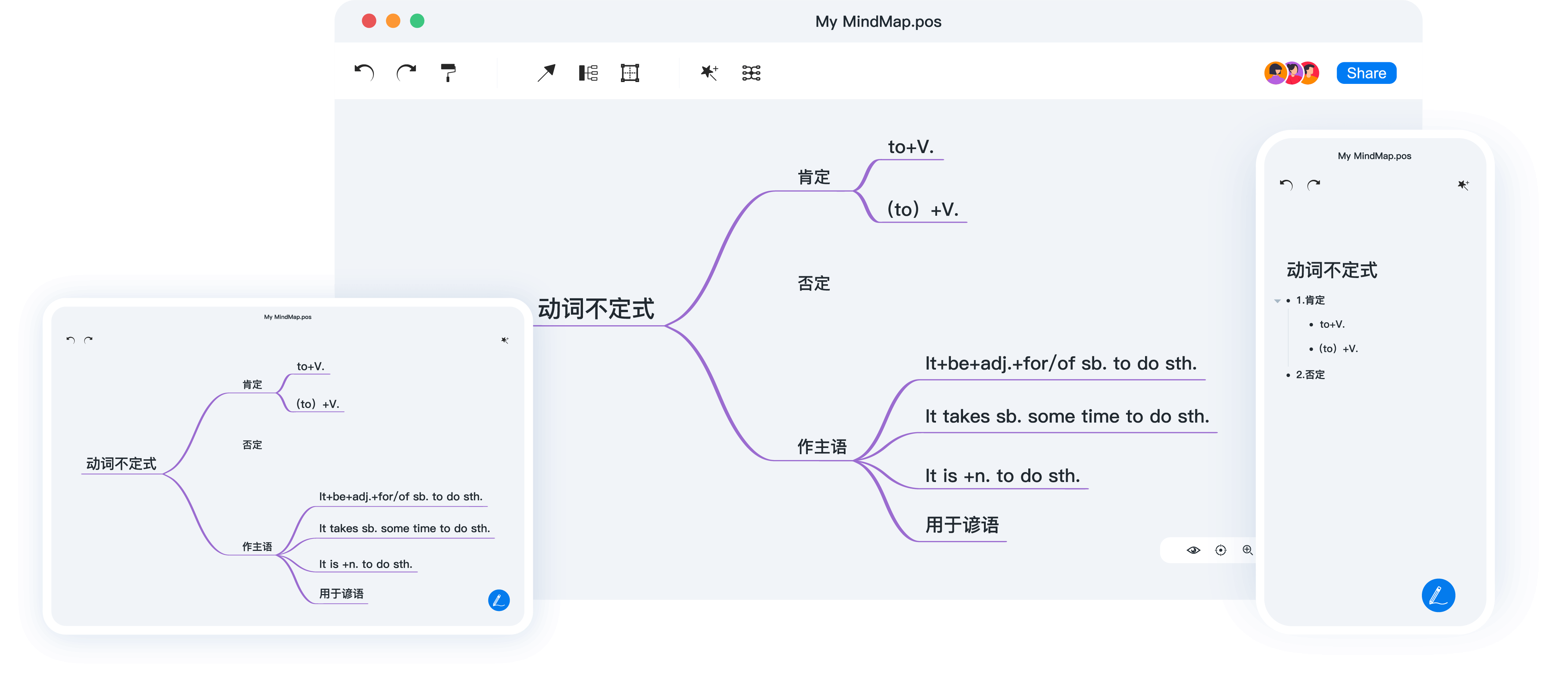Redo action in desktop toolbar
This screenshot has height=682, width=1568.
(406, 73)
